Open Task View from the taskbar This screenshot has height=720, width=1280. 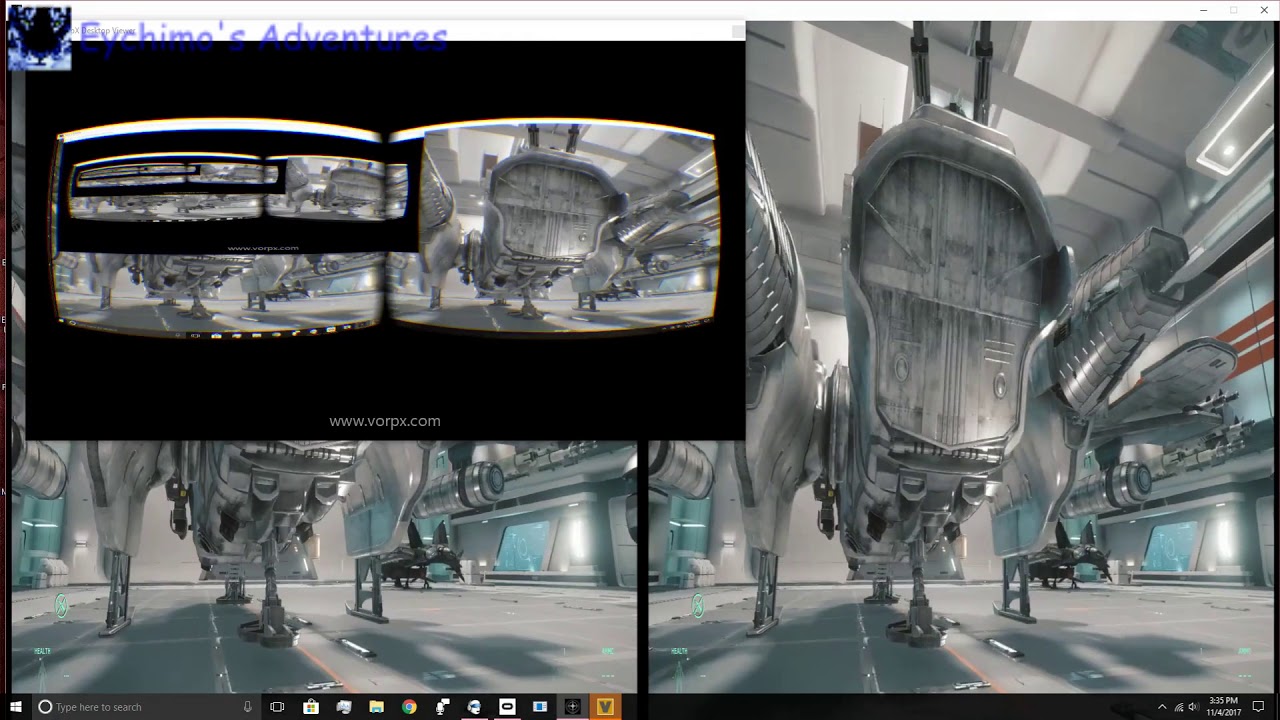click(x=277, y=707)
